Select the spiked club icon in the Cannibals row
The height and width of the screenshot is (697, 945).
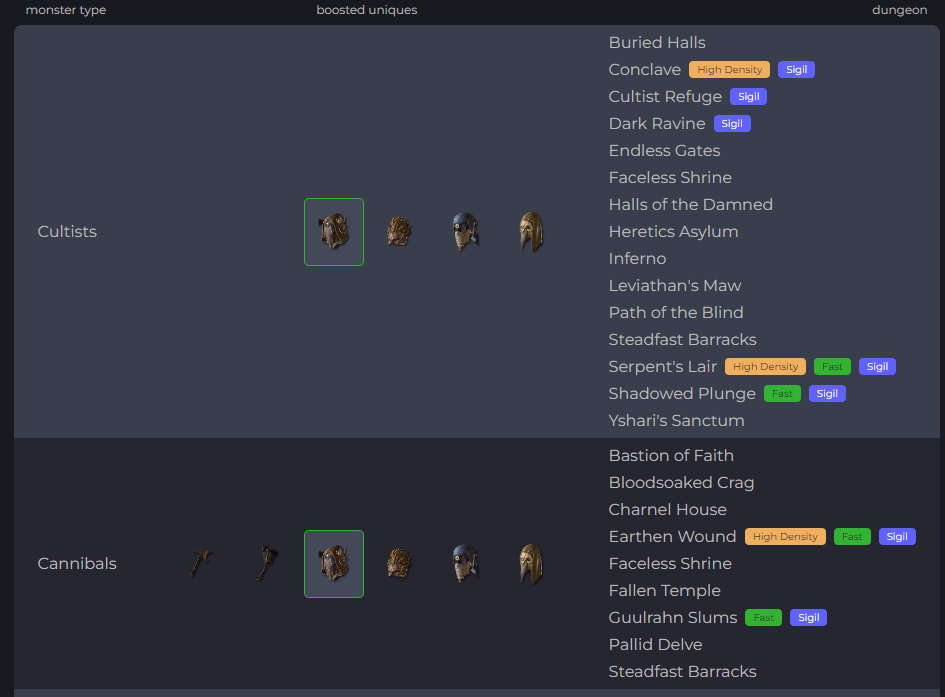point(268,564)
